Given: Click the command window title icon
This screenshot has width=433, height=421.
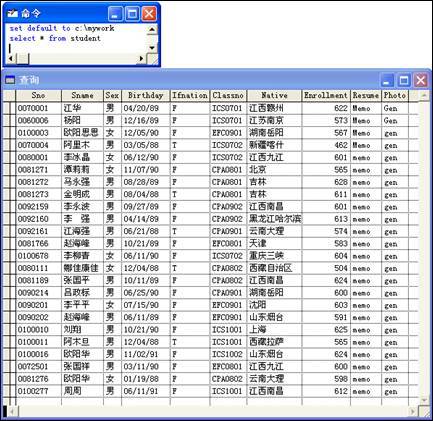Looking at the screenshot, I should click(12, 13).
